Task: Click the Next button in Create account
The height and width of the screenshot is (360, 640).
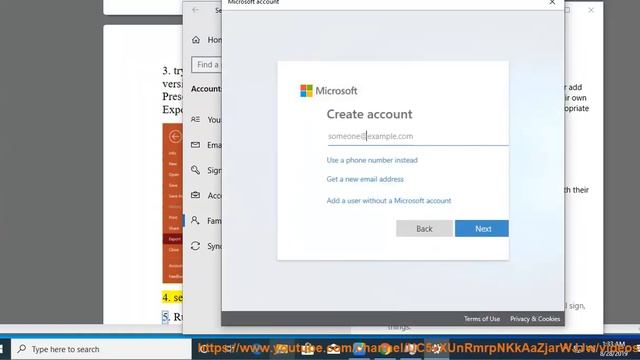Action: [x=482, y=229]
